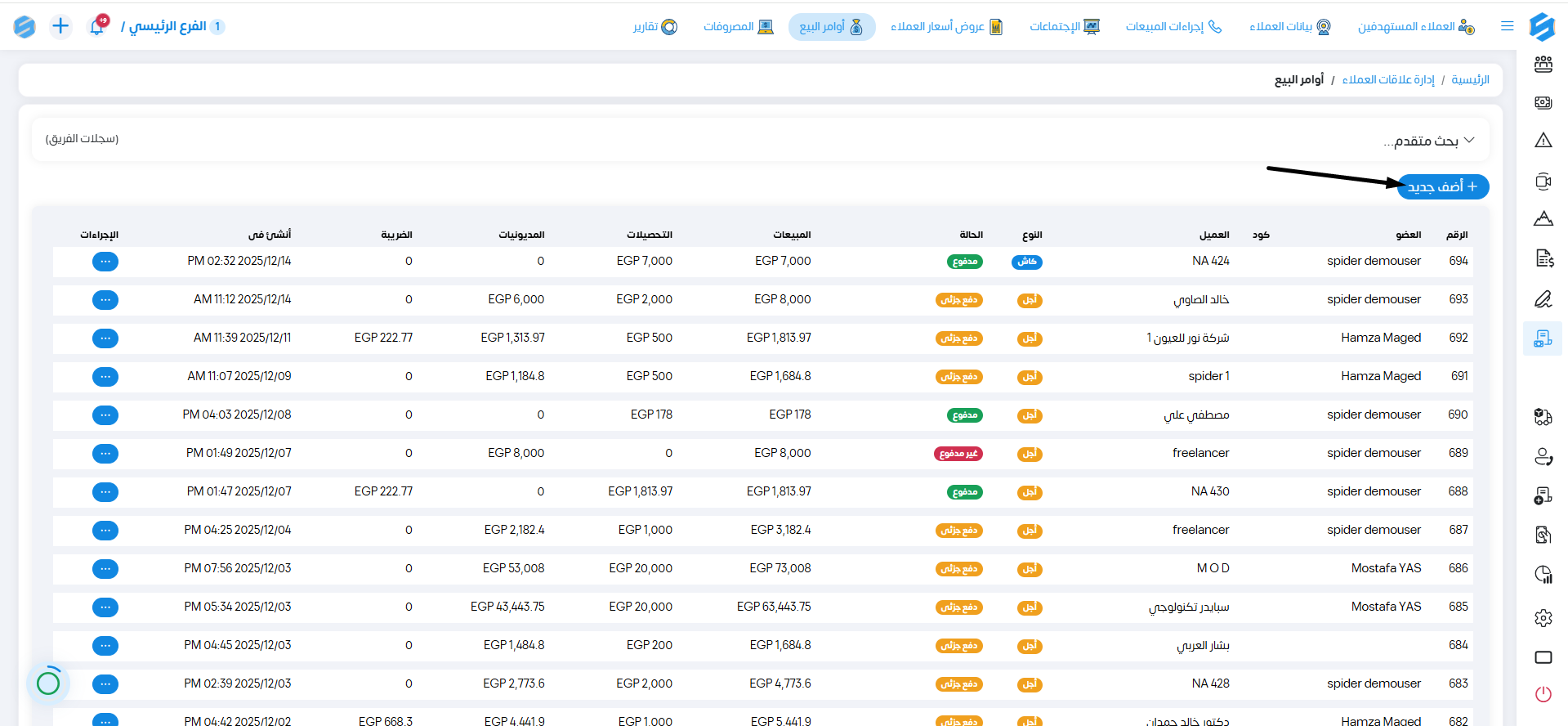The width and height of the screenshot is (1568, 726).
Task: Click the غير مدفوع status badge
Action: (x=958, y=454)
